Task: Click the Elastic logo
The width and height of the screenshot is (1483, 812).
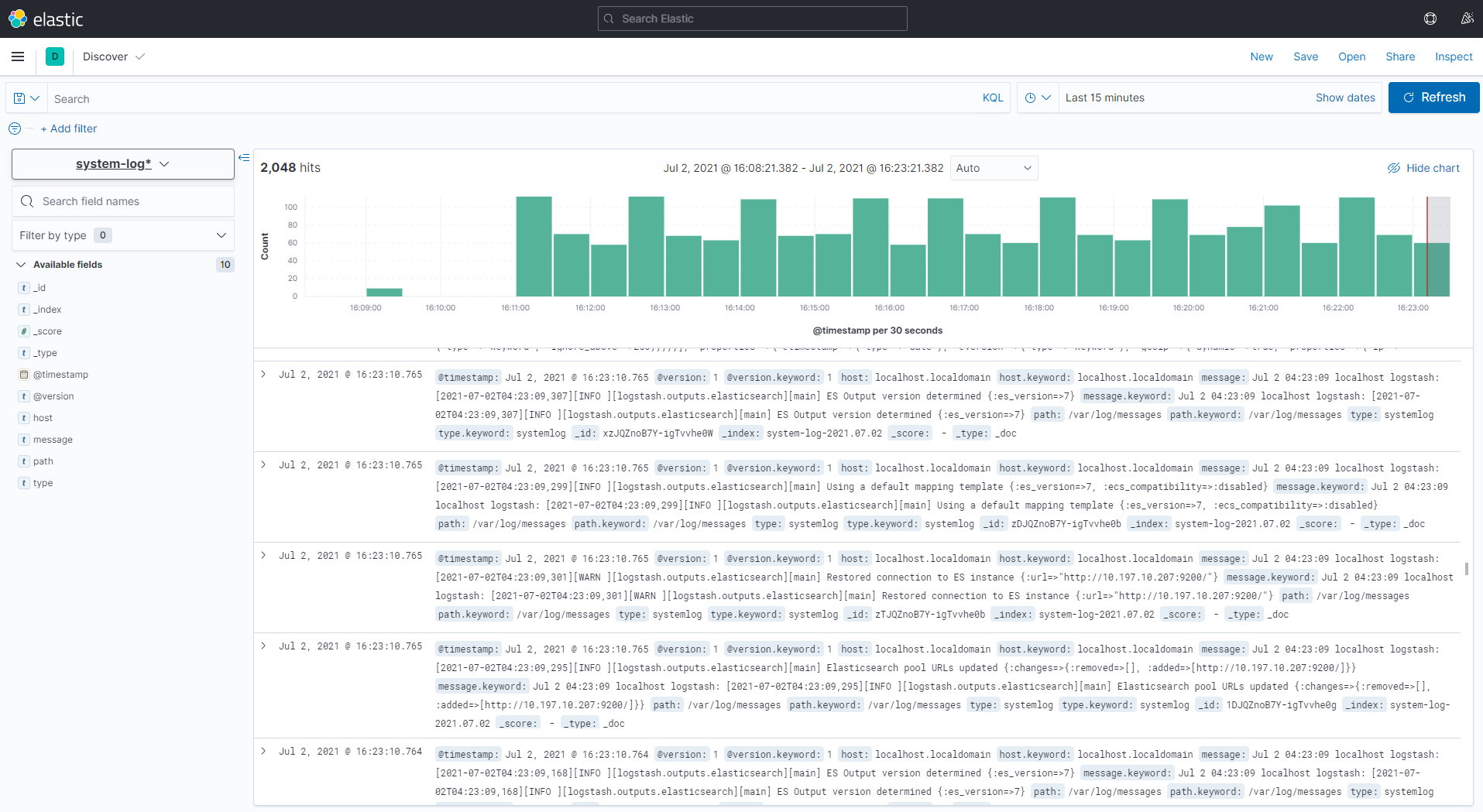Action: click(x=46, y=19)
